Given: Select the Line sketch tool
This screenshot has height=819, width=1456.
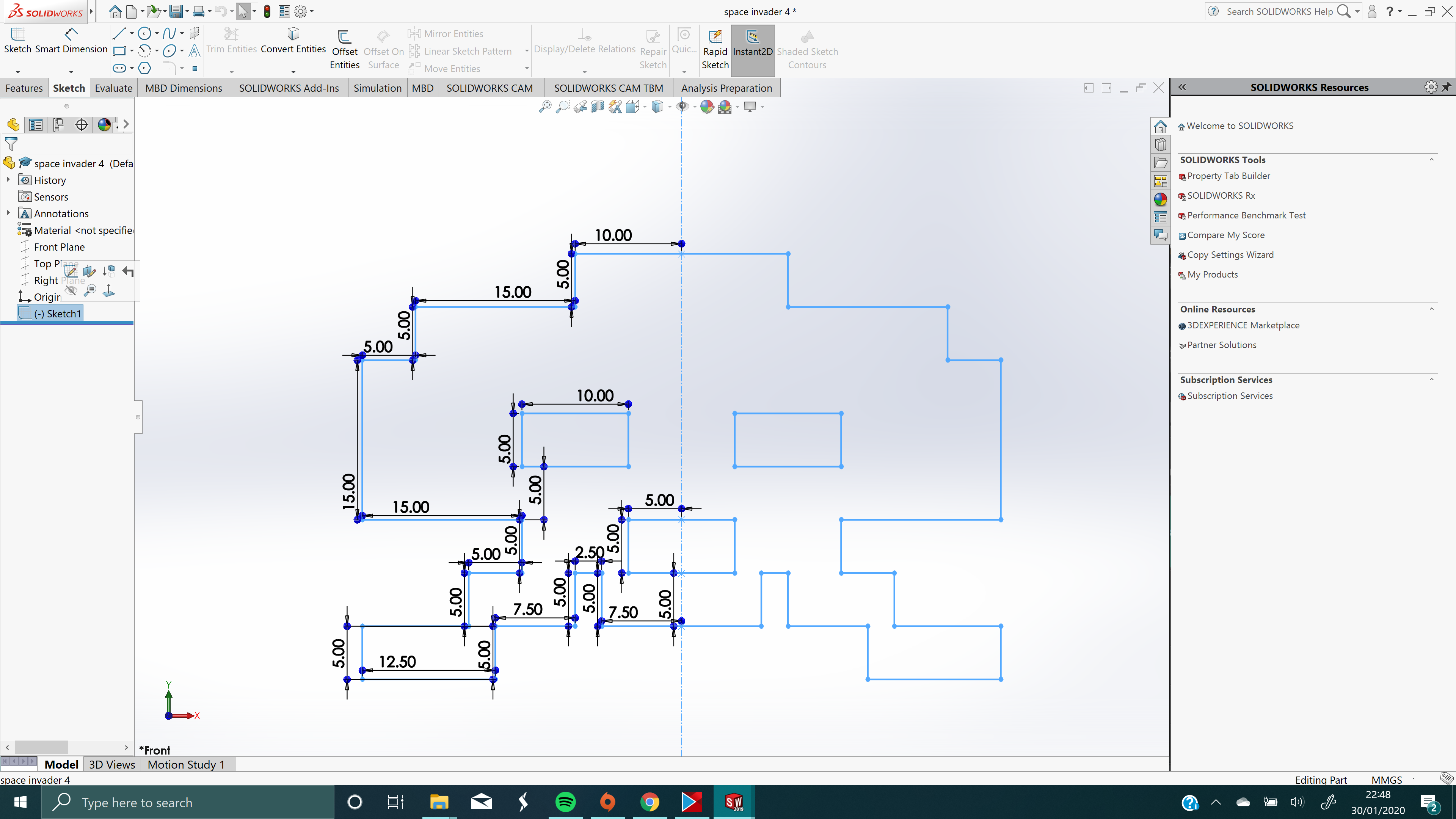Looking at the screenshot, I should tap(119, 34).
